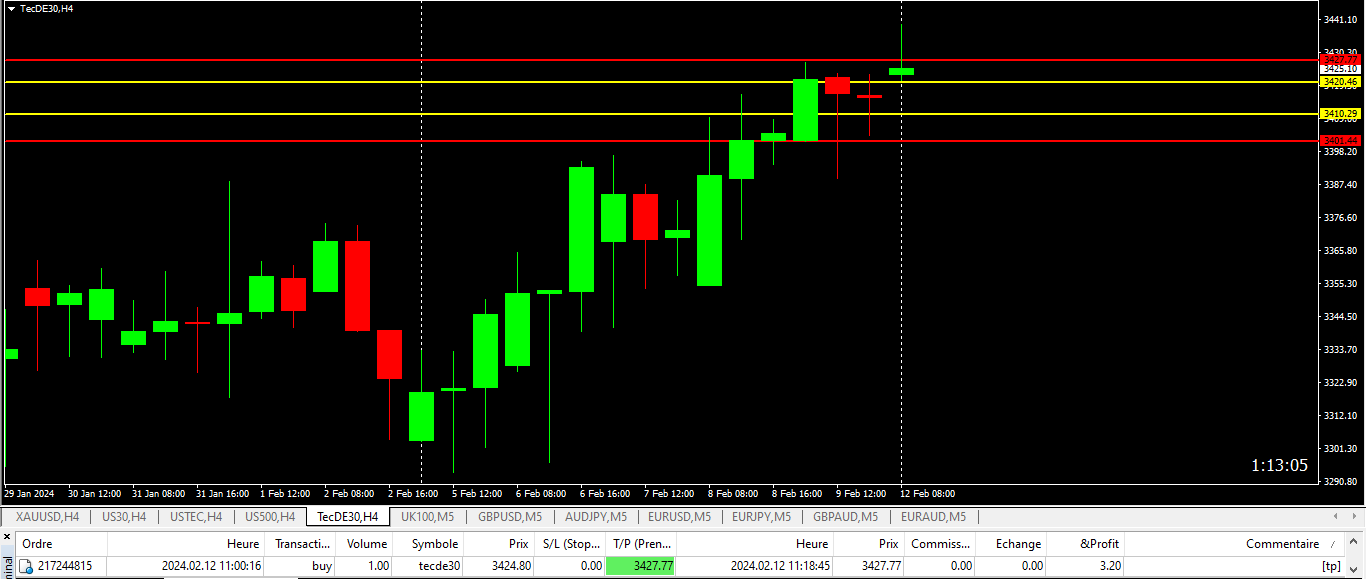1366x579 pixels.
Task: Sort by the T/P column header
Action: (x=642, y=544)
